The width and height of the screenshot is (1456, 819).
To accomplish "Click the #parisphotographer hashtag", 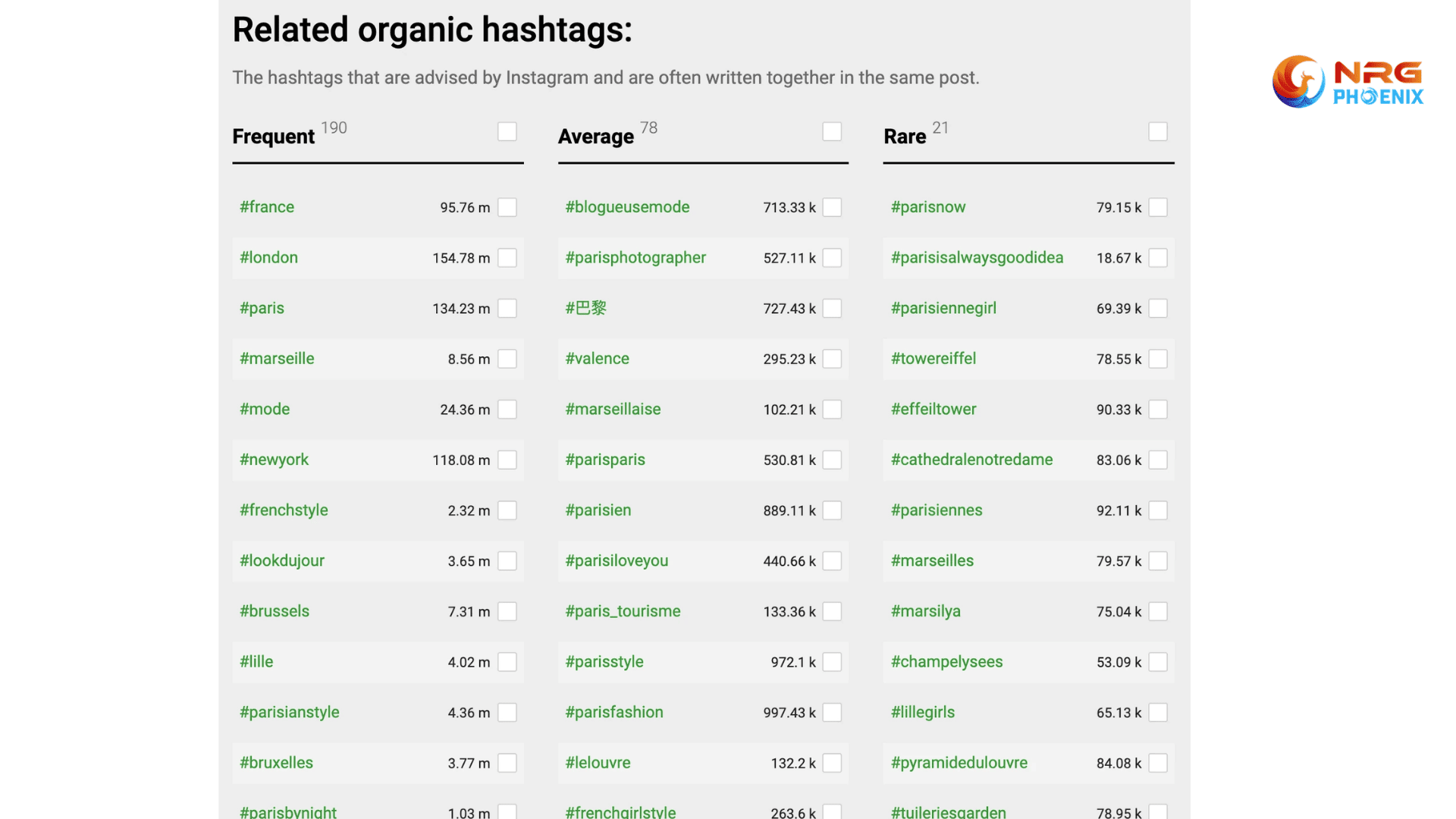I will (x=635, y=258).
